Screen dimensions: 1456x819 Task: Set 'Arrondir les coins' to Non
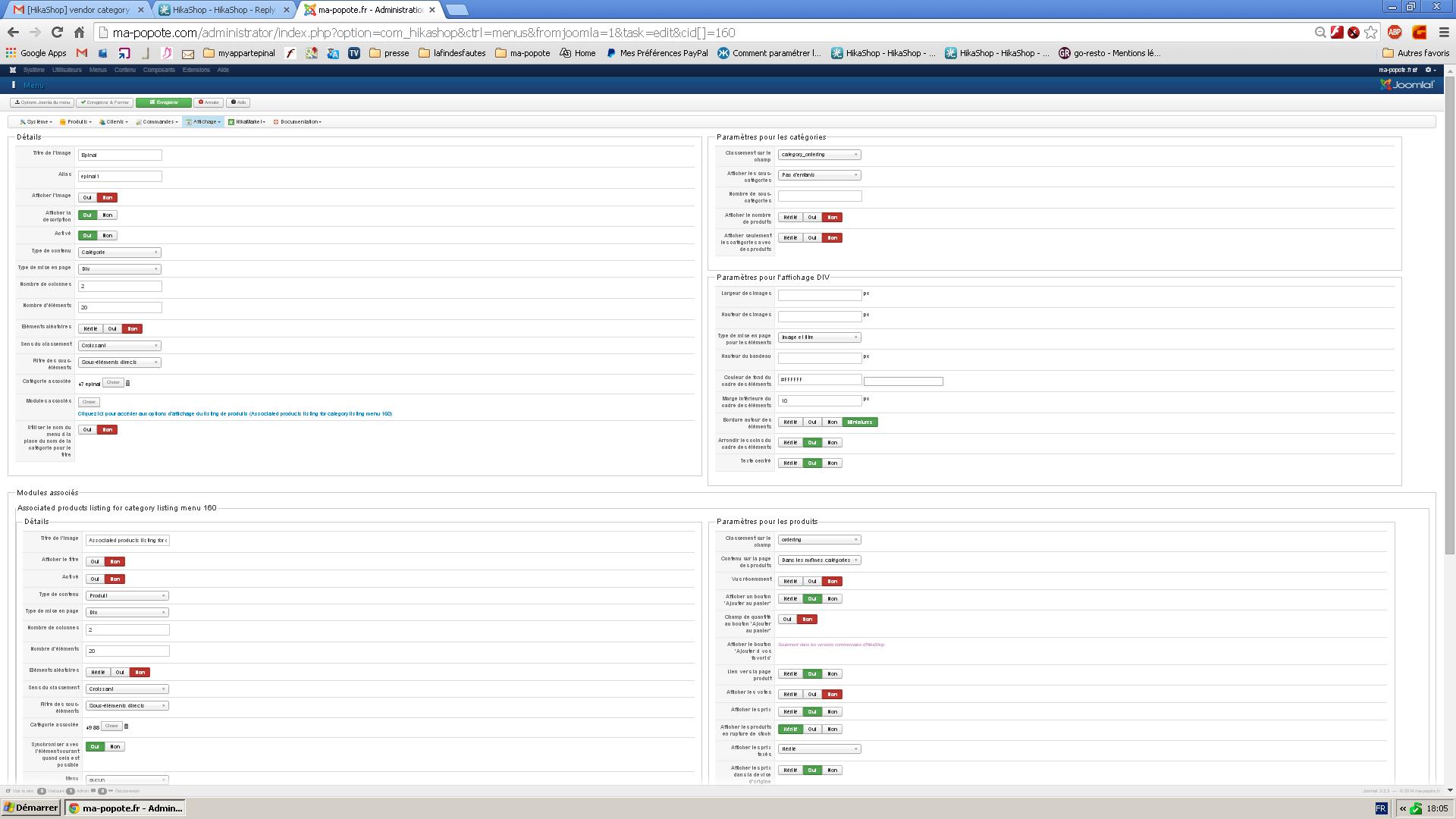(832, 442)
